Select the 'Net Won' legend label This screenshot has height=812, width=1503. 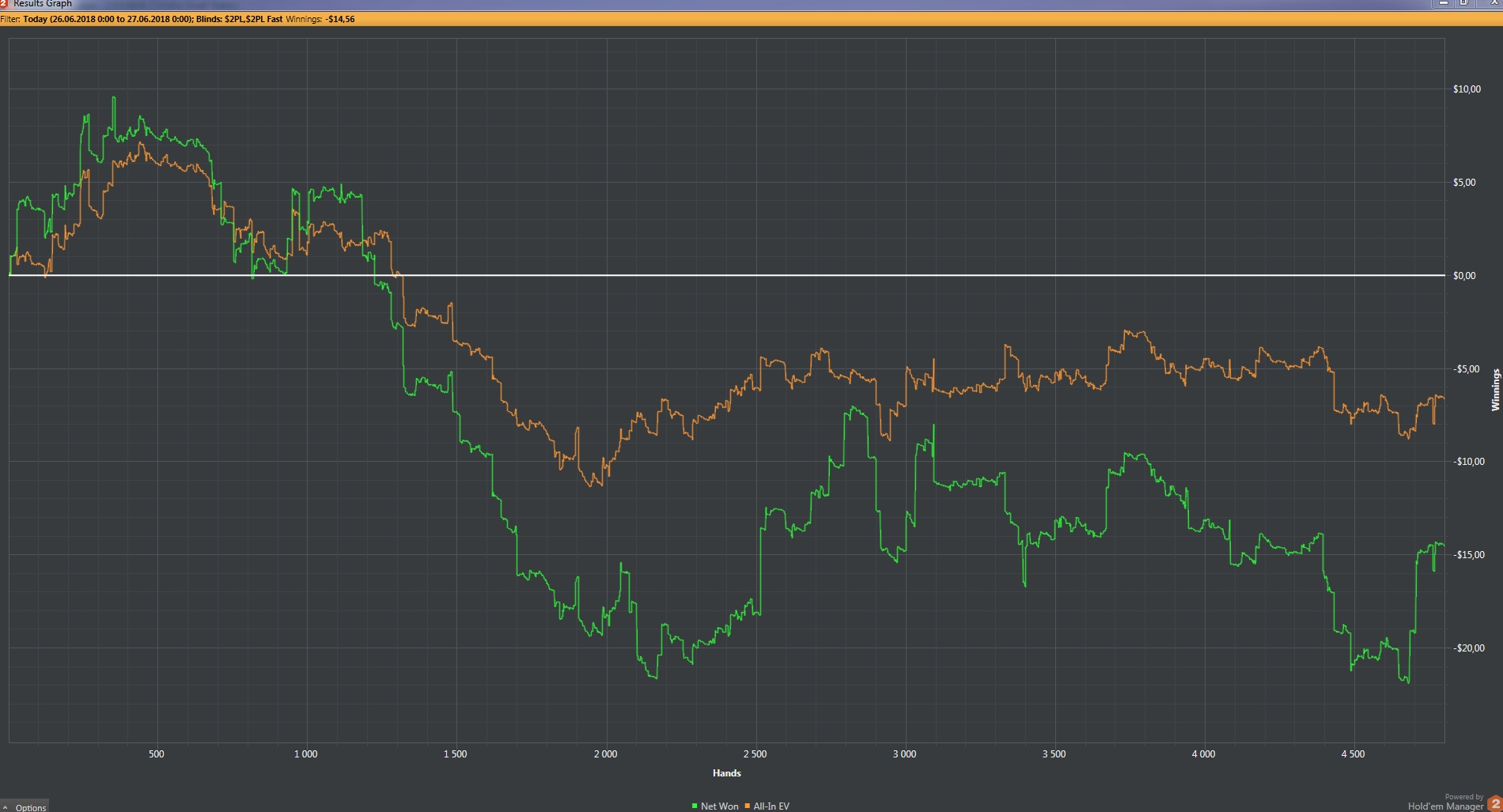coord(719,806)
